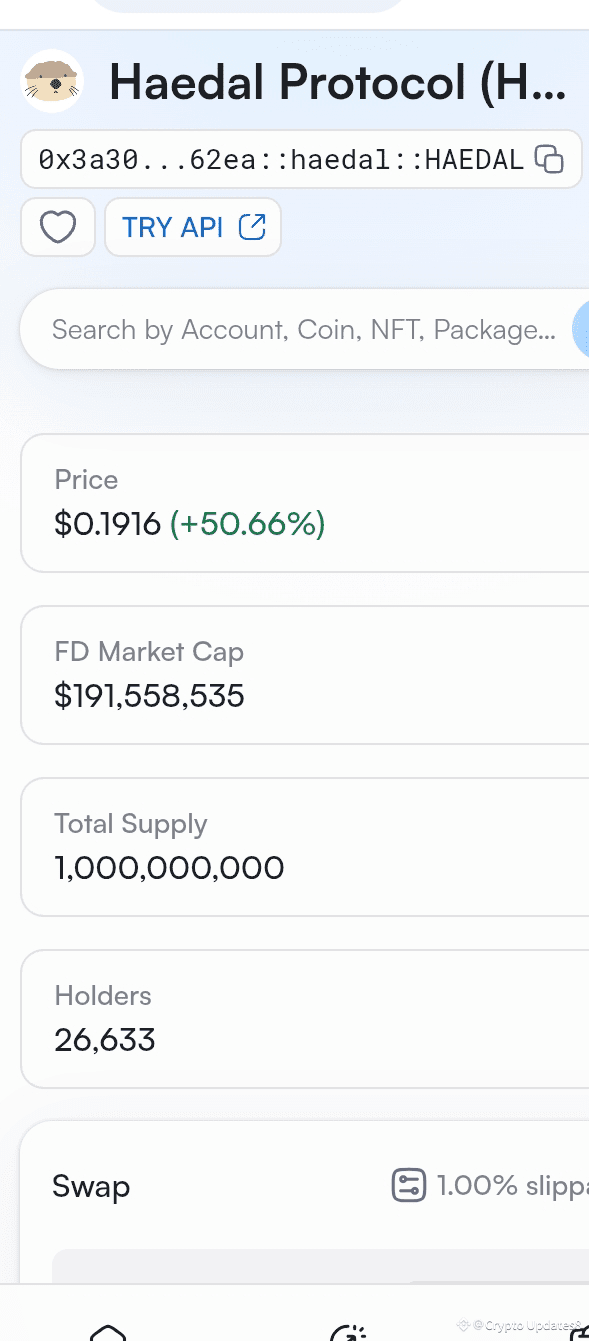This screenshot has width=589, height=1341.
Task: Select the Total Supply card
Action: tap(305, 847)
